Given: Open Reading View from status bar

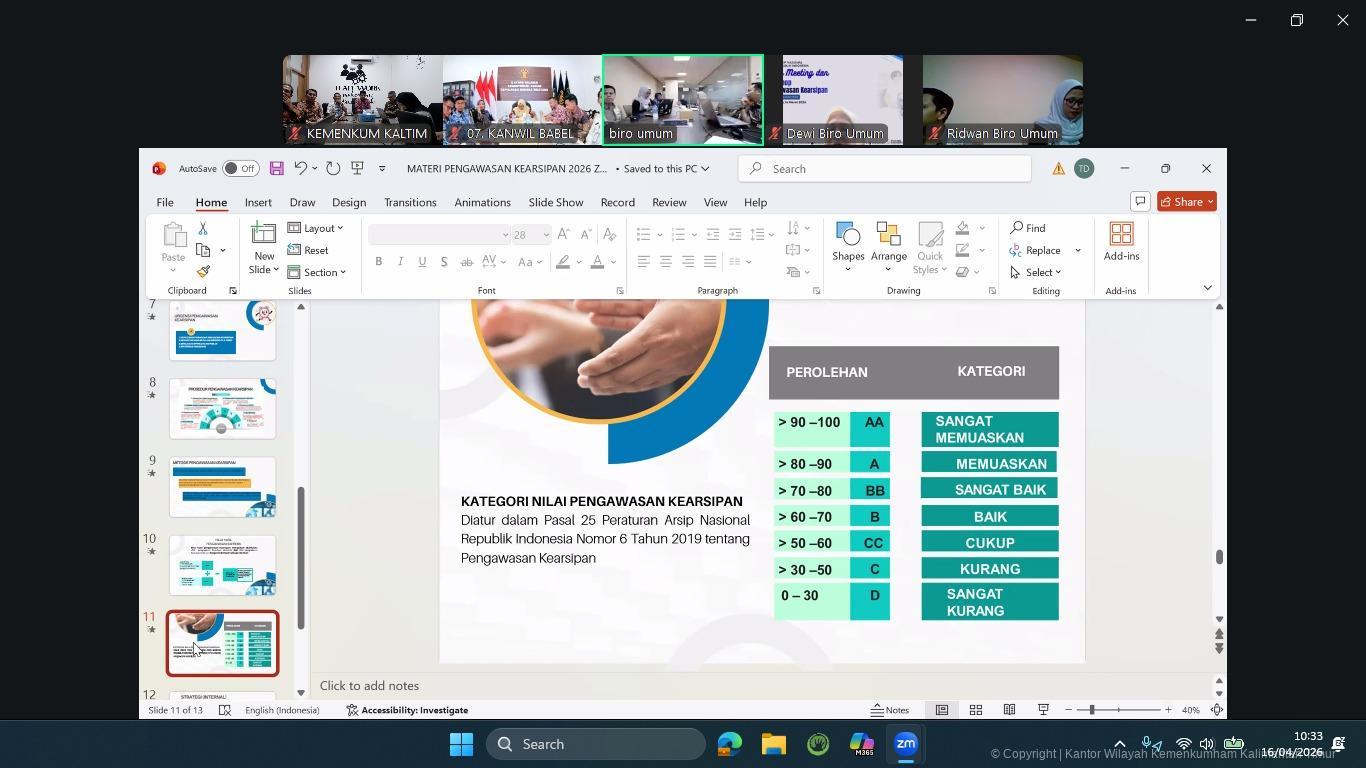Looking at the screenshot, I should 1009,710.
